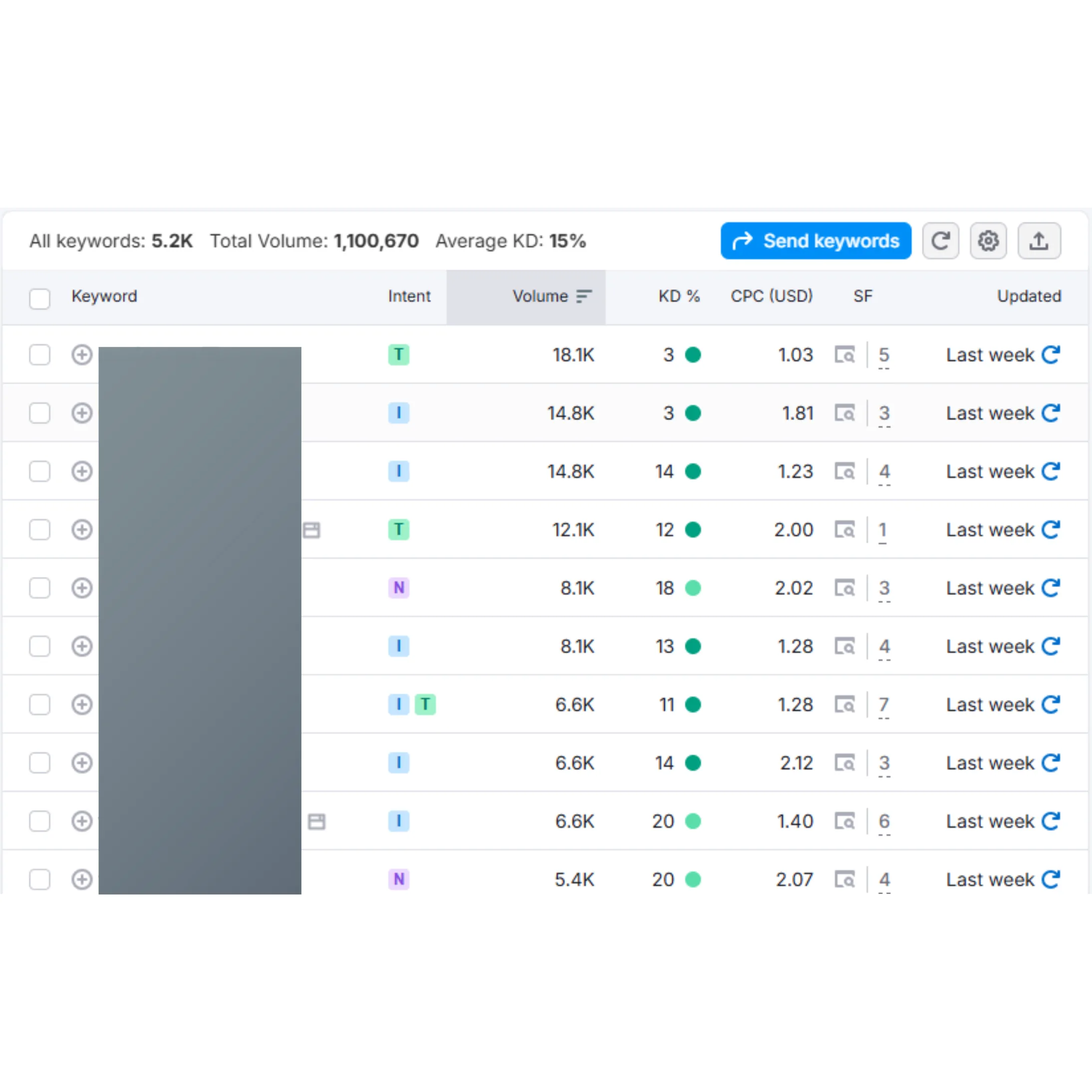
Task: Check the select-all keywords checkbox
Action: 39,298
